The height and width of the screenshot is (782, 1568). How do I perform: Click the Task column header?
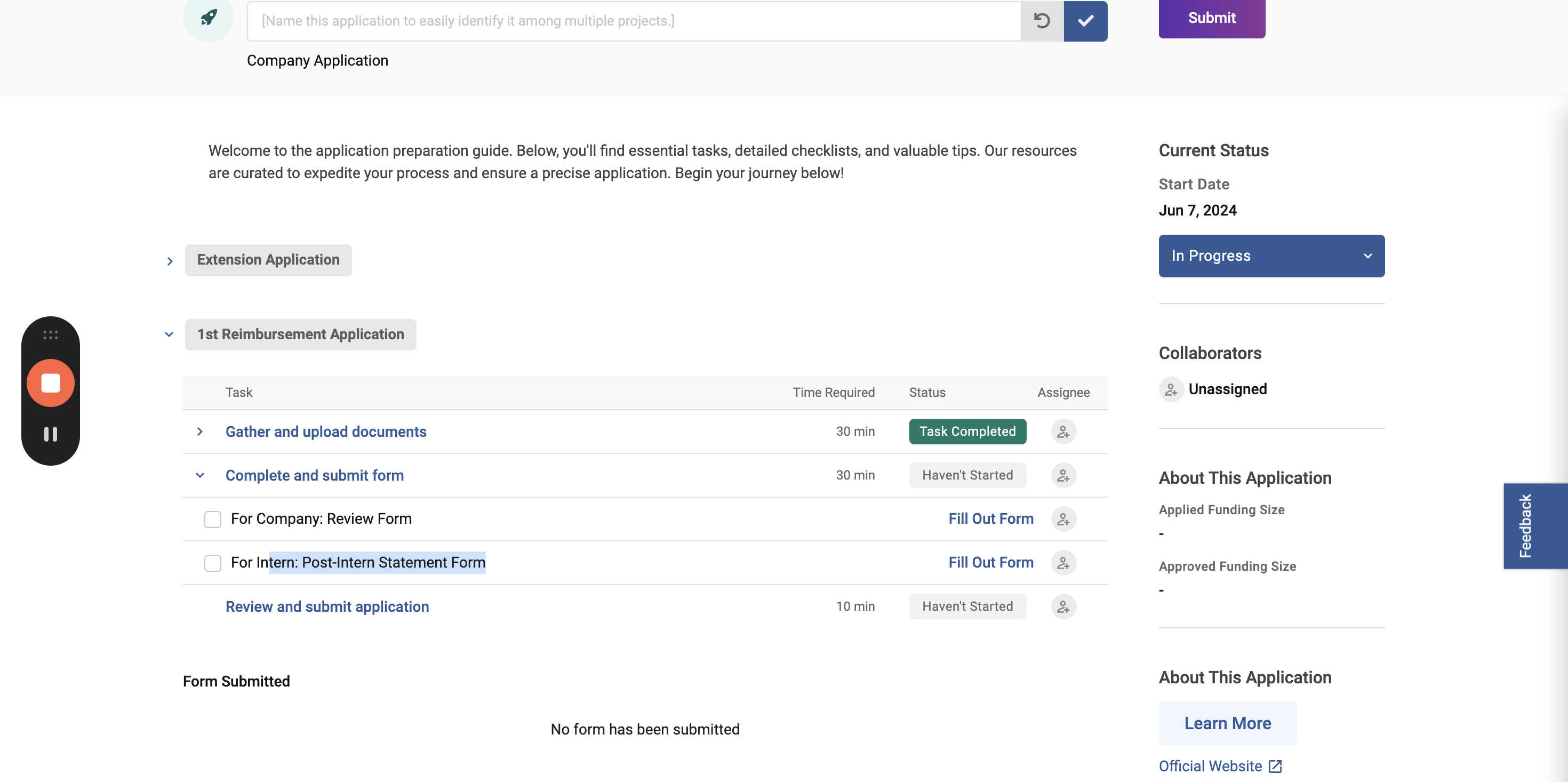click(238, 393)
